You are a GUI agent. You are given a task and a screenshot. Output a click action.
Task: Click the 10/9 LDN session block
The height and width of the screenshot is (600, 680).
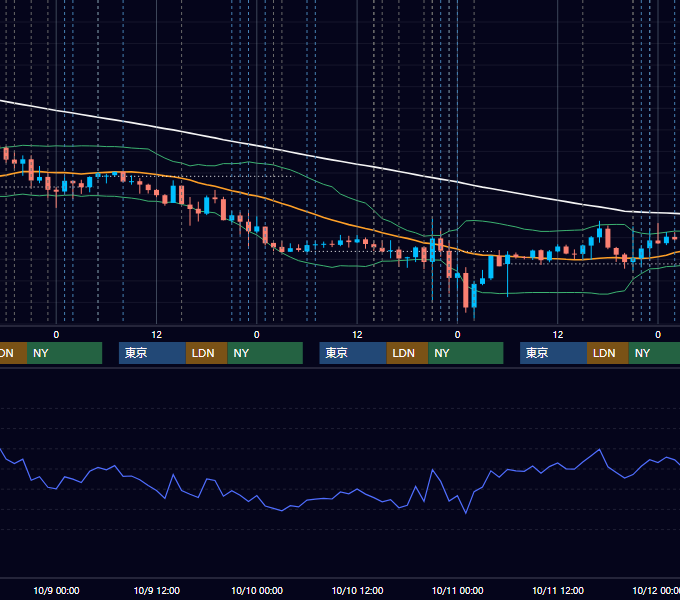pyautogui.click(x=206, y=353)
